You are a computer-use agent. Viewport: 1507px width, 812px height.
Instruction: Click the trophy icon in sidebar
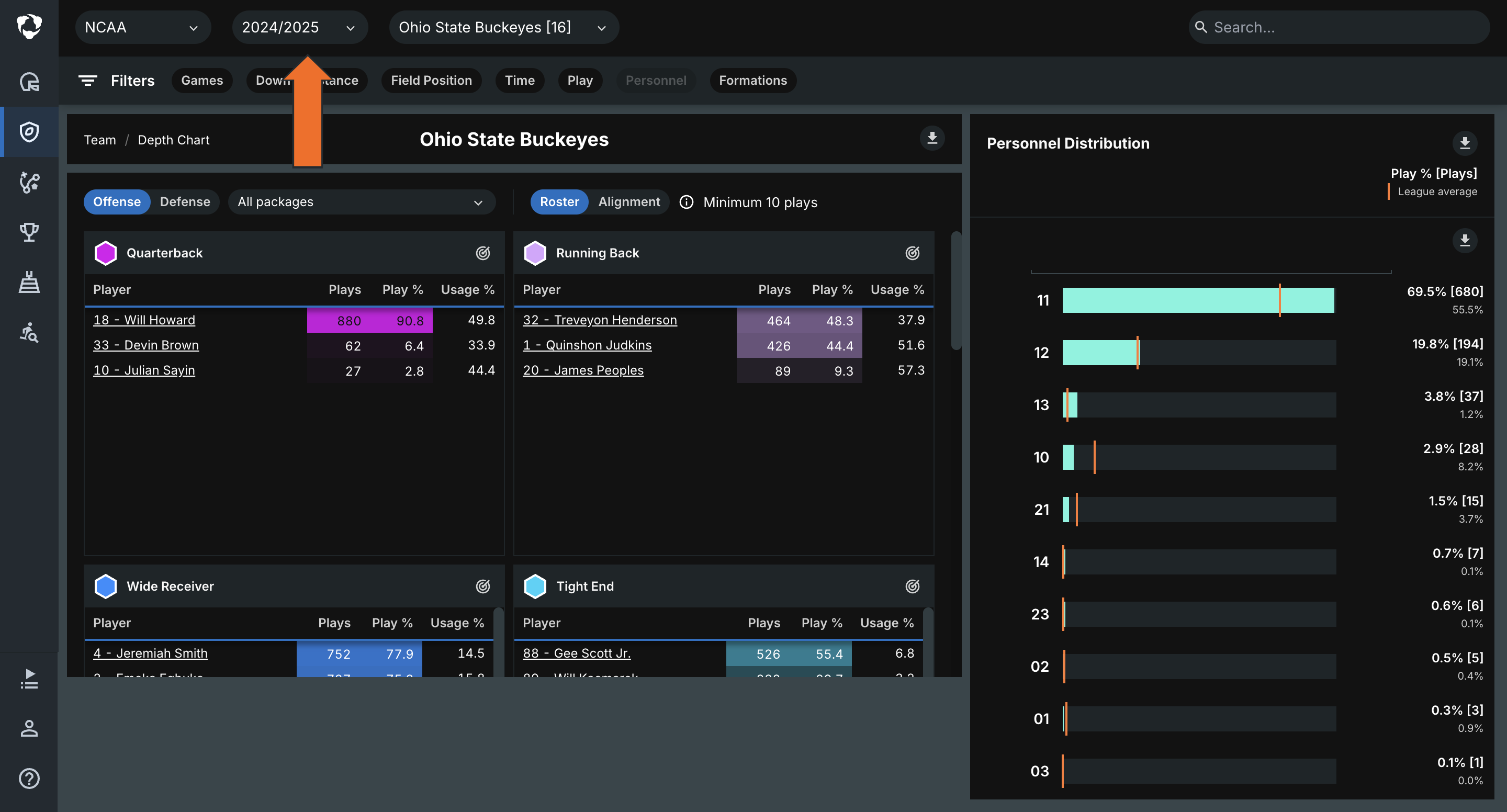[x=29, y=232]
